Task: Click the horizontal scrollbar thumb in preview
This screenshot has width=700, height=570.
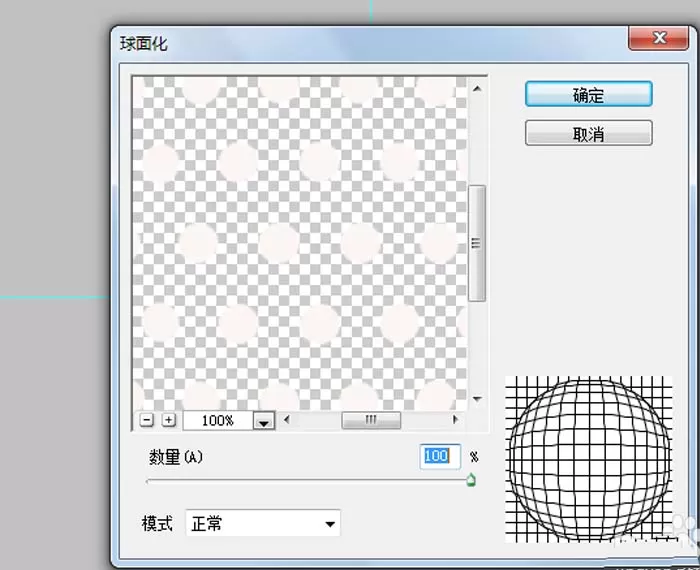Action: tap(371, 420)
